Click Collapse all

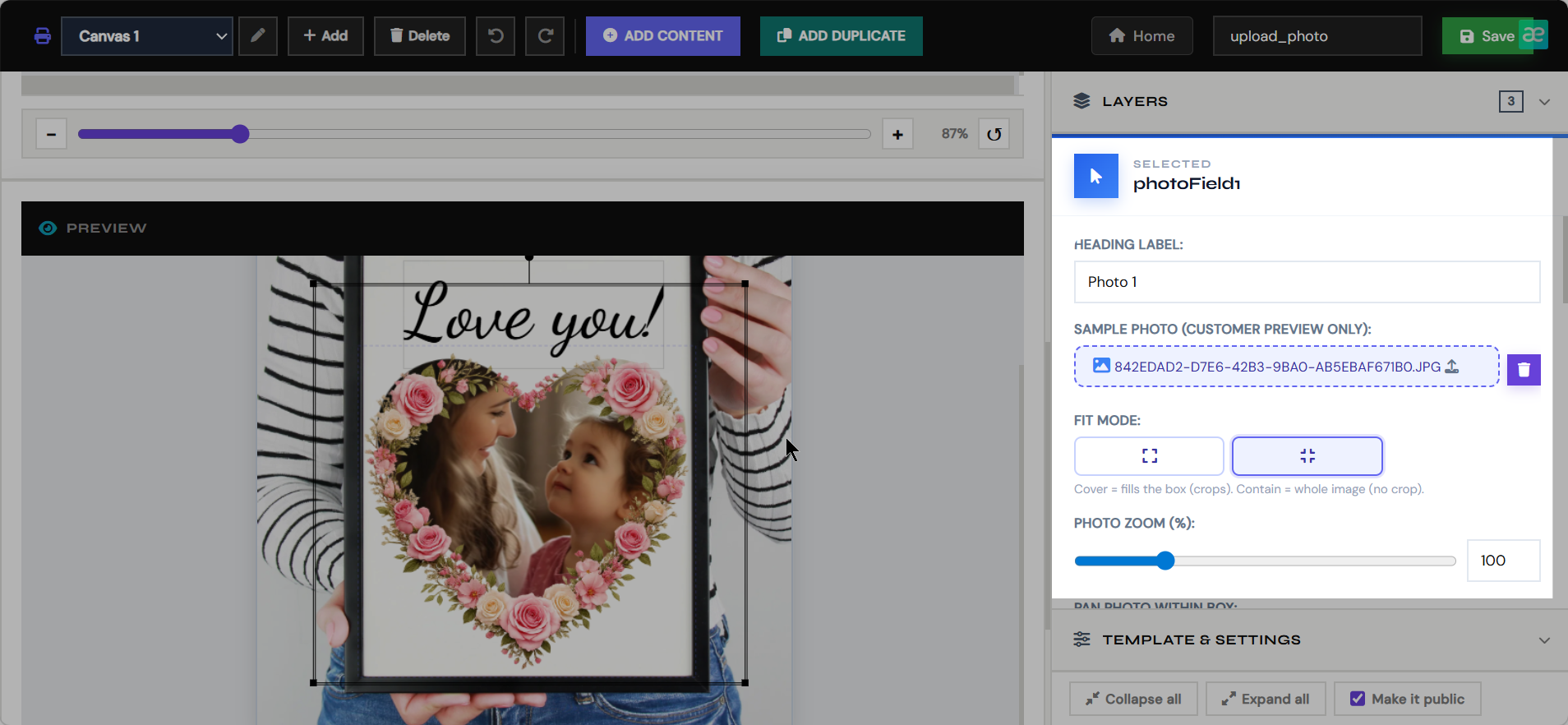[x=1133, y=699]
